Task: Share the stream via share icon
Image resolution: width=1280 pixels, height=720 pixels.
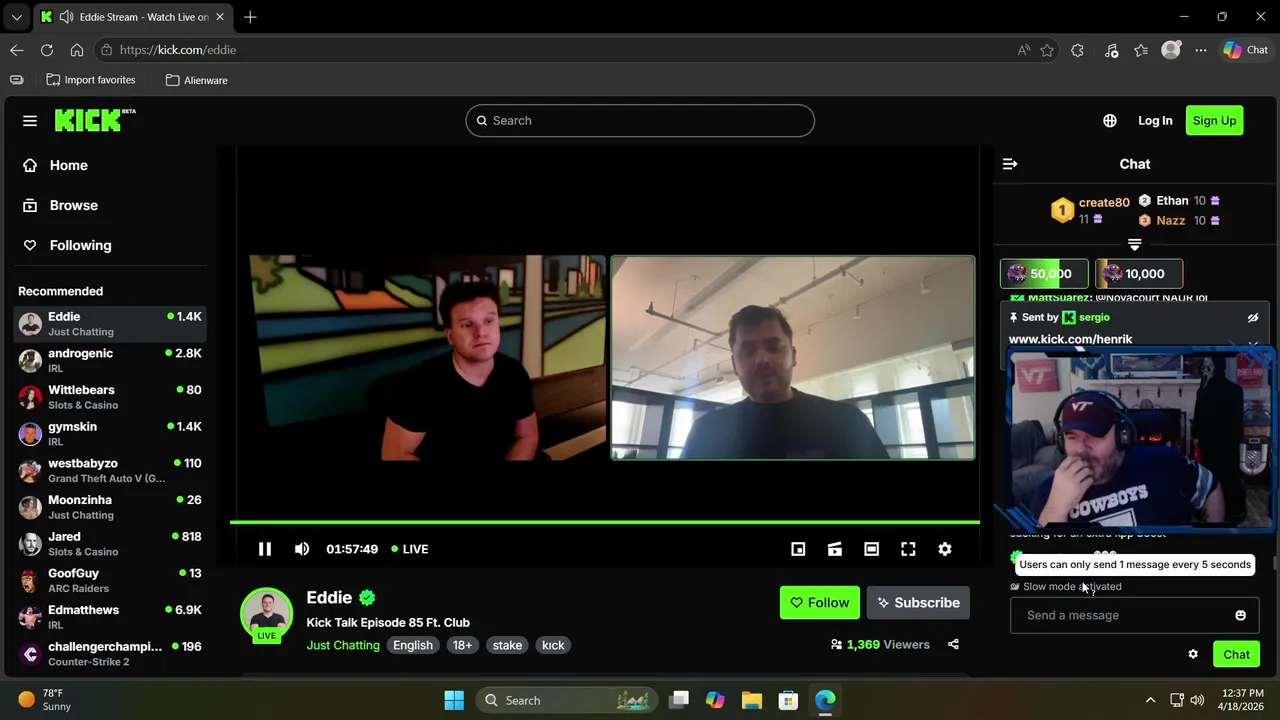Action: click(953, 644)
